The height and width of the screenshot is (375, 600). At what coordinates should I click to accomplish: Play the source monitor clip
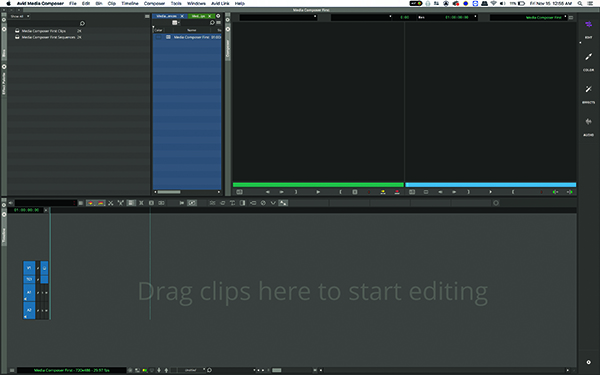click(318, 192)
